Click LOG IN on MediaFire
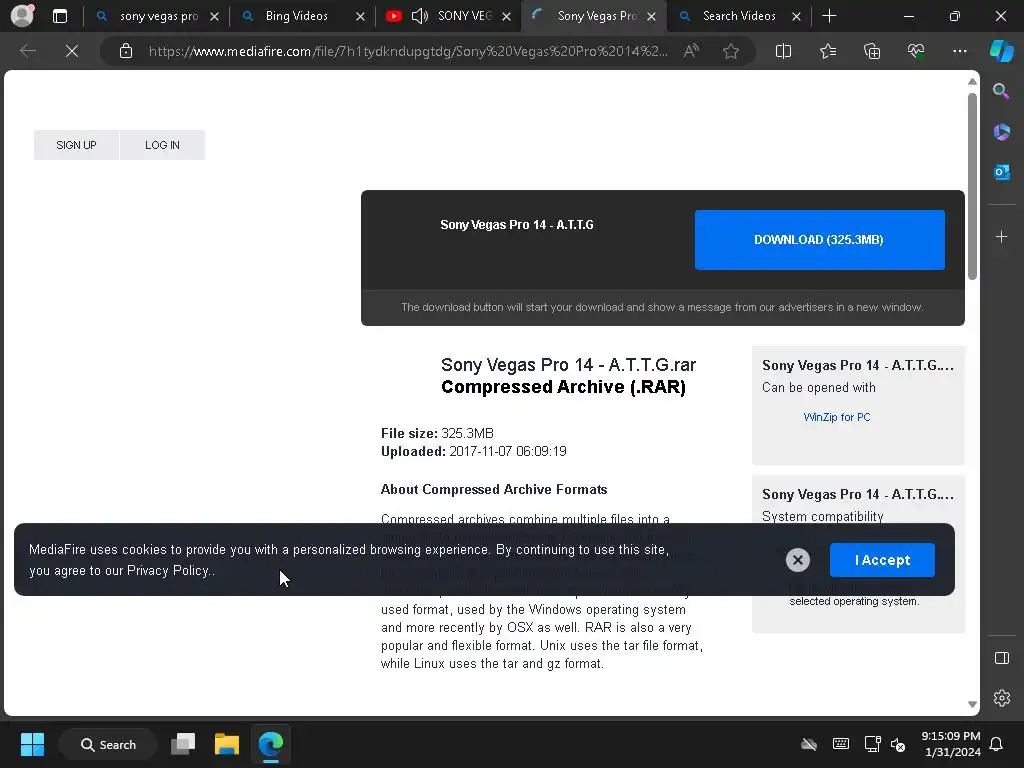 click(x=163, y=145)
